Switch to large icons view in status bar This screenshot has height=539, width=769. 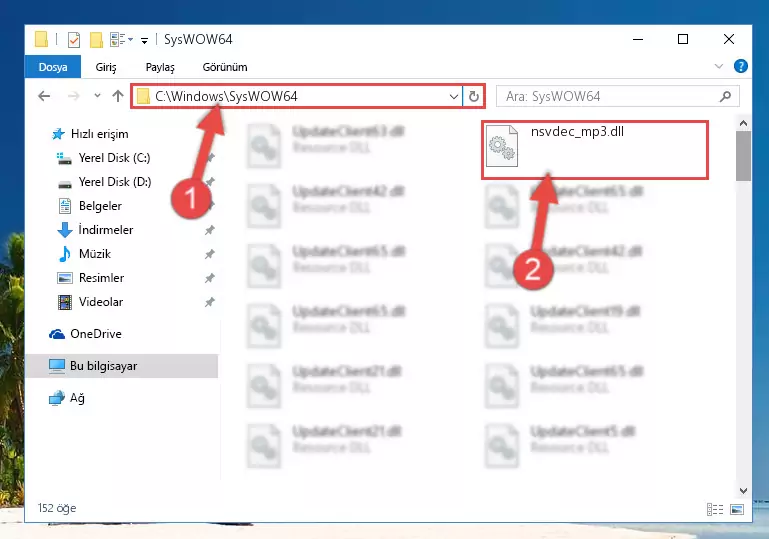(x=737, y=510)
